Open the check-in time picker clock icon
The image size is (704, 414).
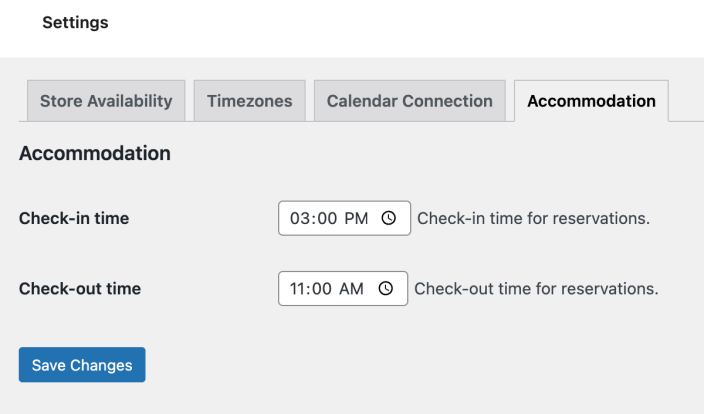(388, 218)
